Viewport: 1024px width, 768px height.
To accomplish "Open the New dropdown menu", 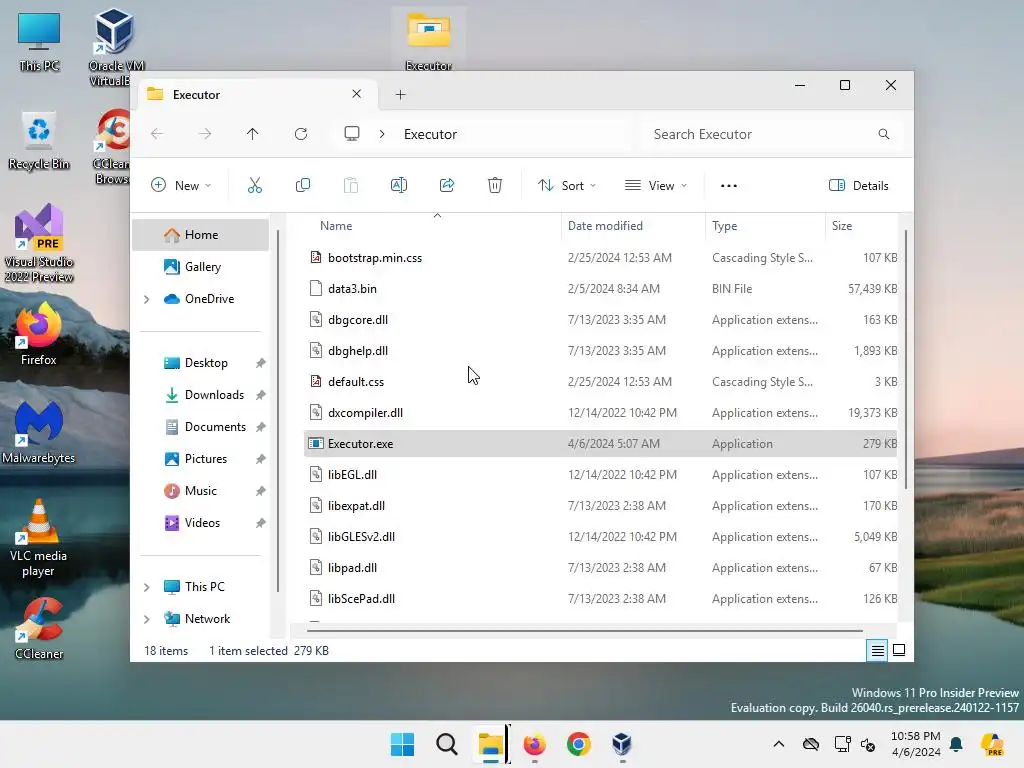I will click(x=181, y=185).
